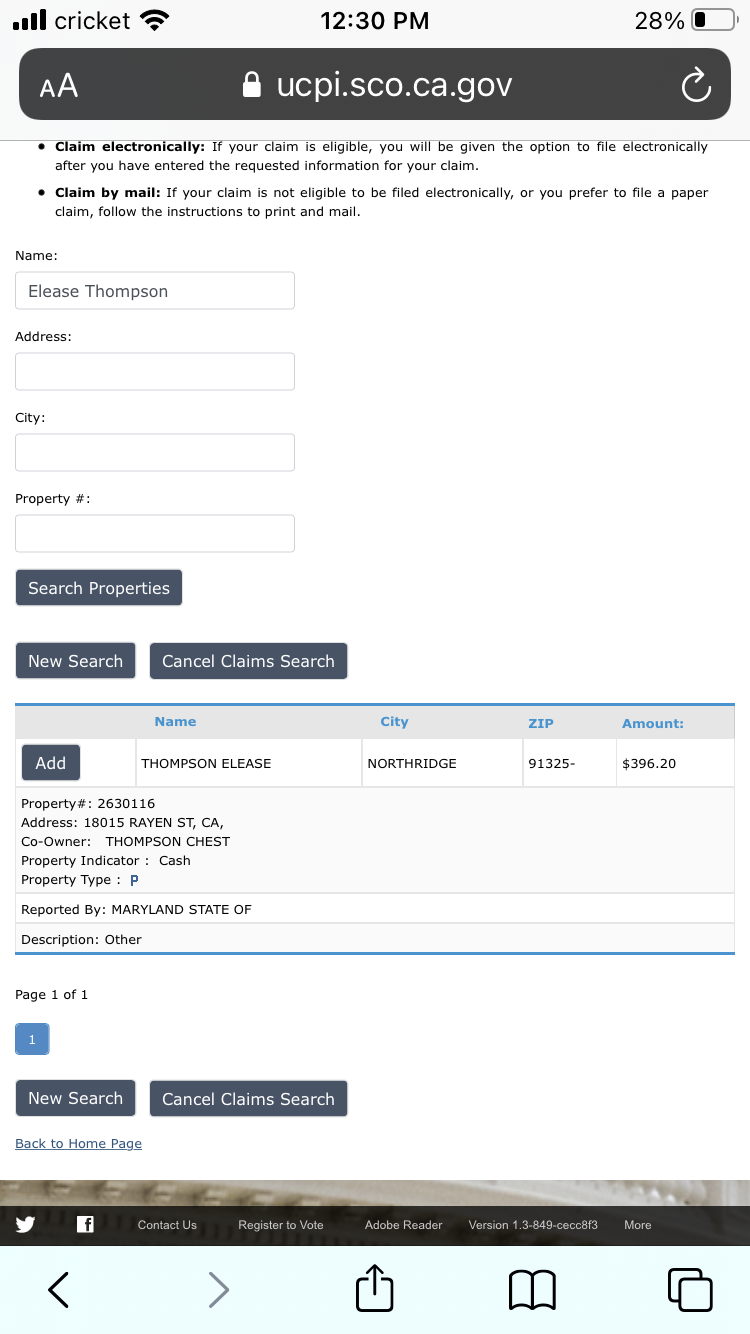Open the AA reader text size menu
Screen dimensions: 750x1334
59,86
